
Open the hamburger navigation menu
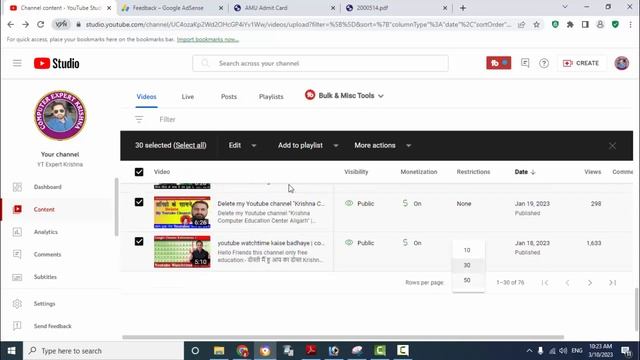(17, 63)
